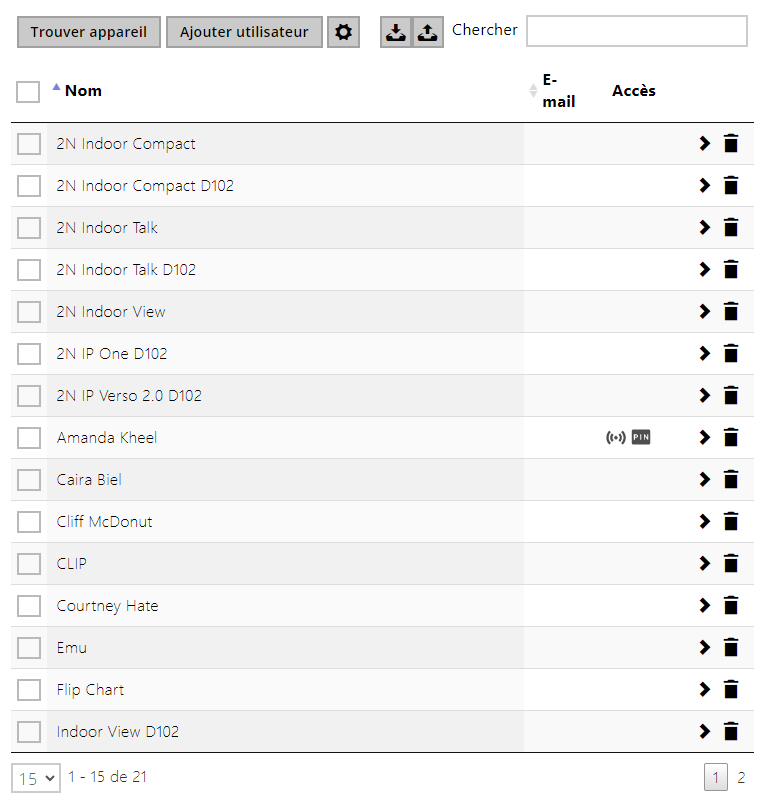
Task: Expand details arrow for Cliff McDonut
Action: tap(704, 521)
